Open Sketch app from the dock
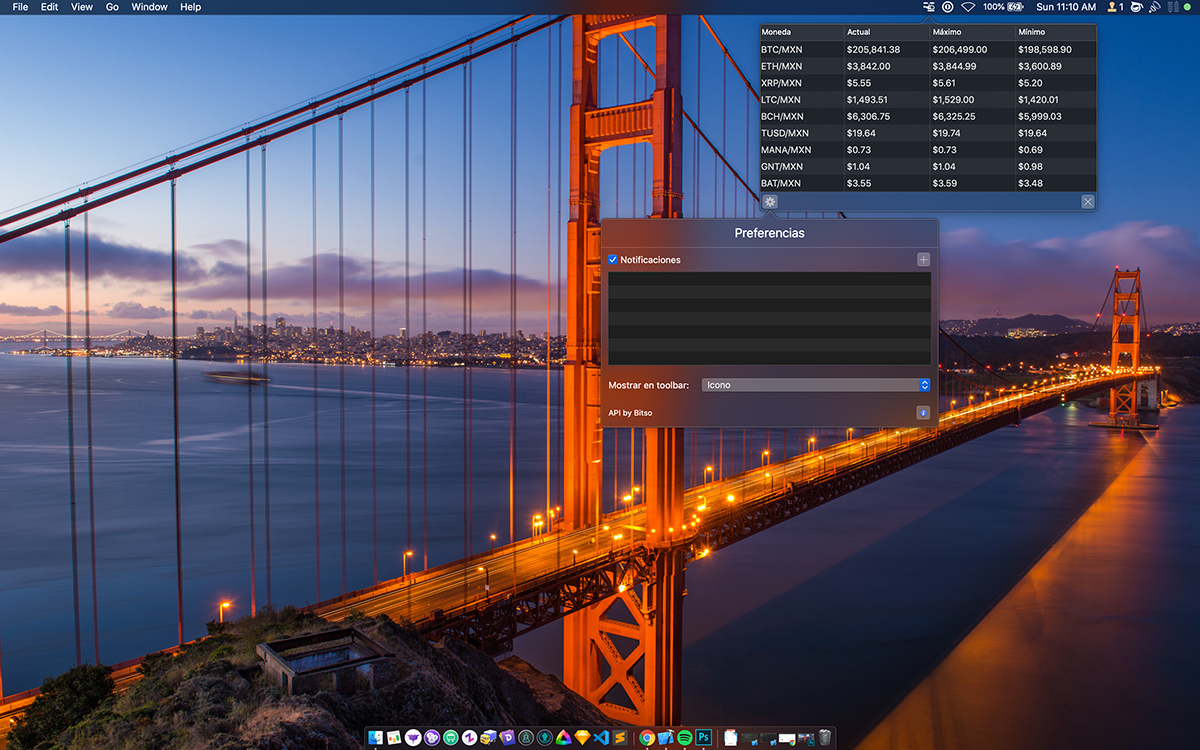The image size is (1200, 750). [582, 738]
